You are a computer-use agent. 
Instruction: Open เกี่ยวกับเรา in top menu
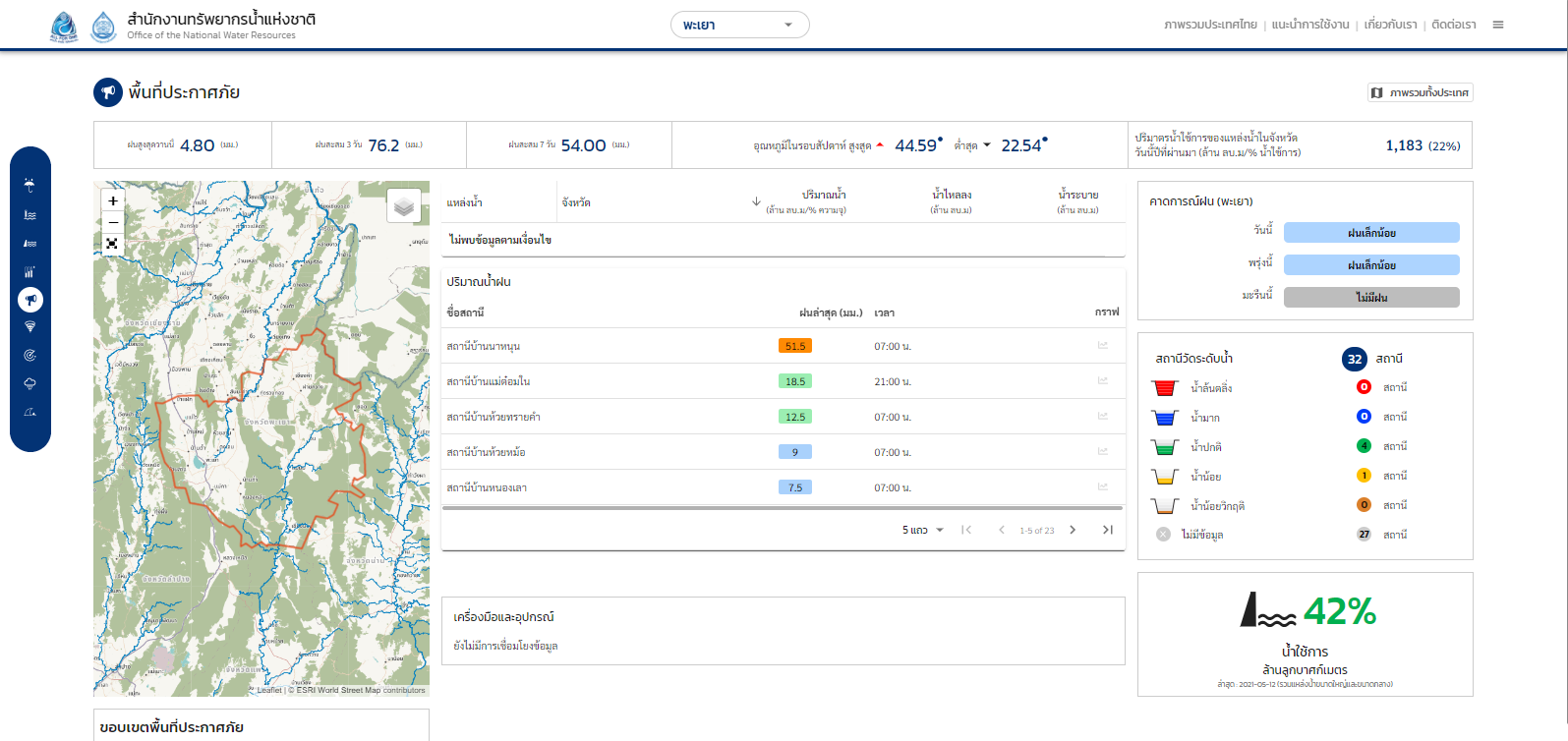[x=1390, y=25]
